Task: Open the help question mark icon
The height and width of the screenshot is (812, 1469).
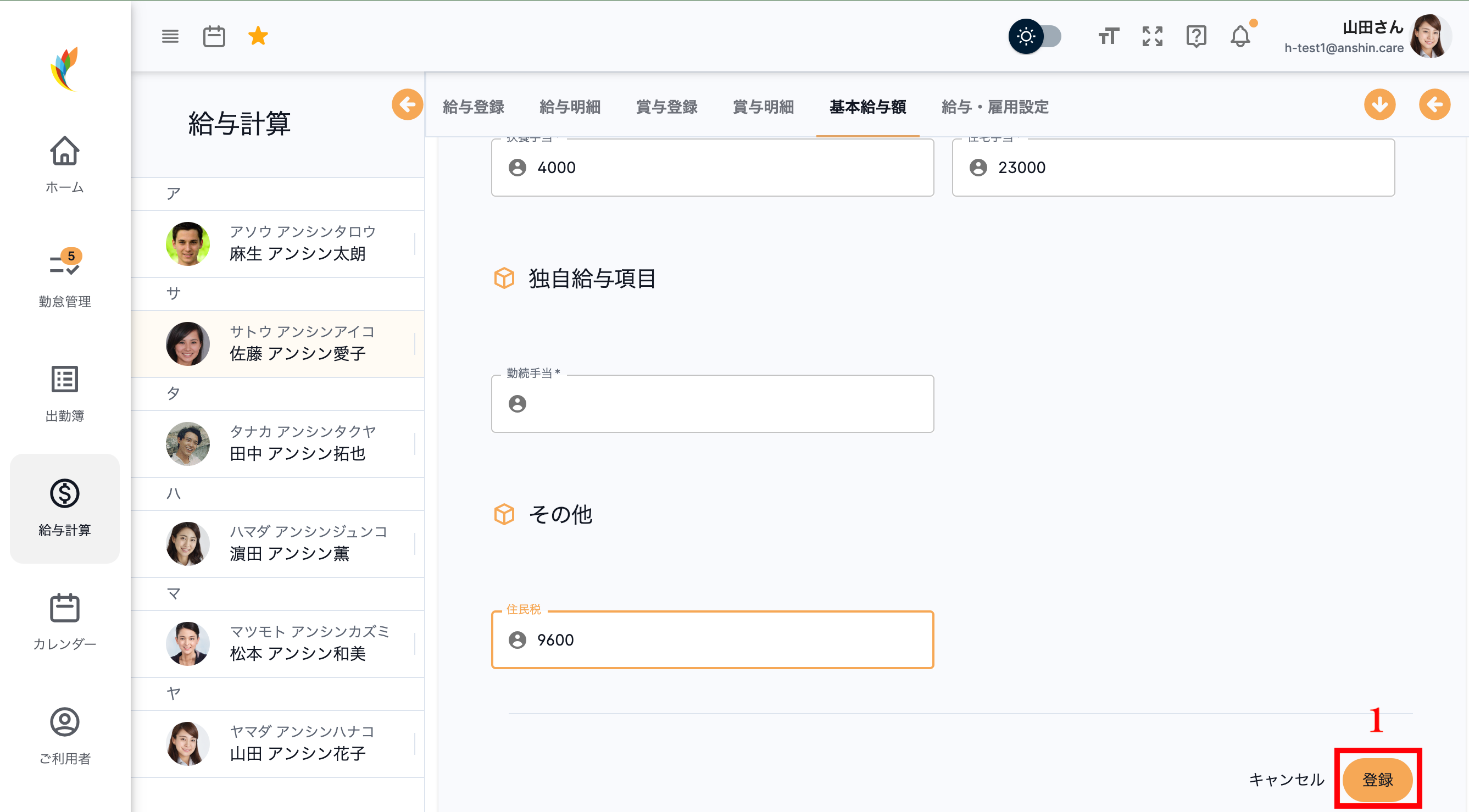Action: coord(1197,36)
